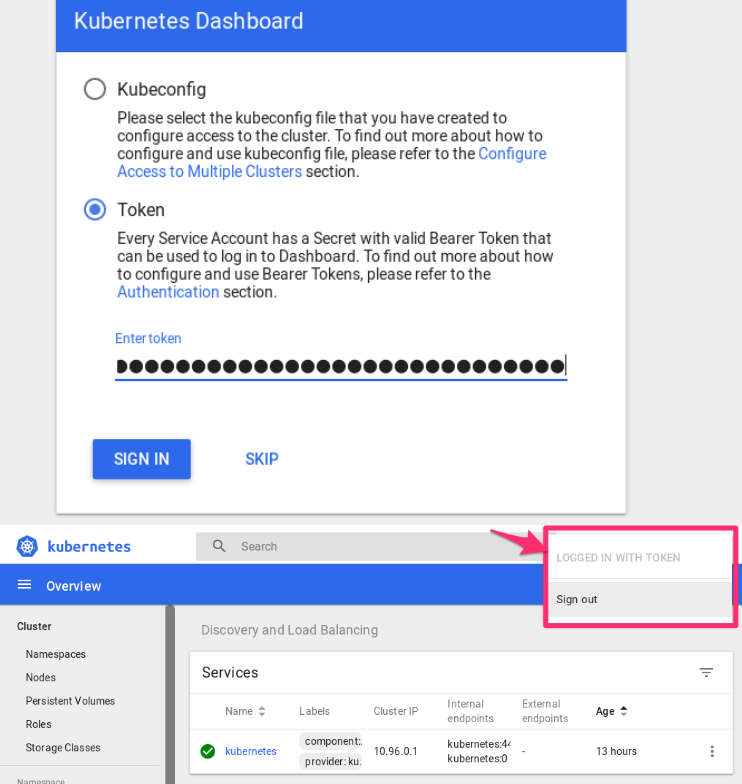Viewport: 742px width, 784px height.
Task: Open the kubernetes service actions menu
Action: 712,751
